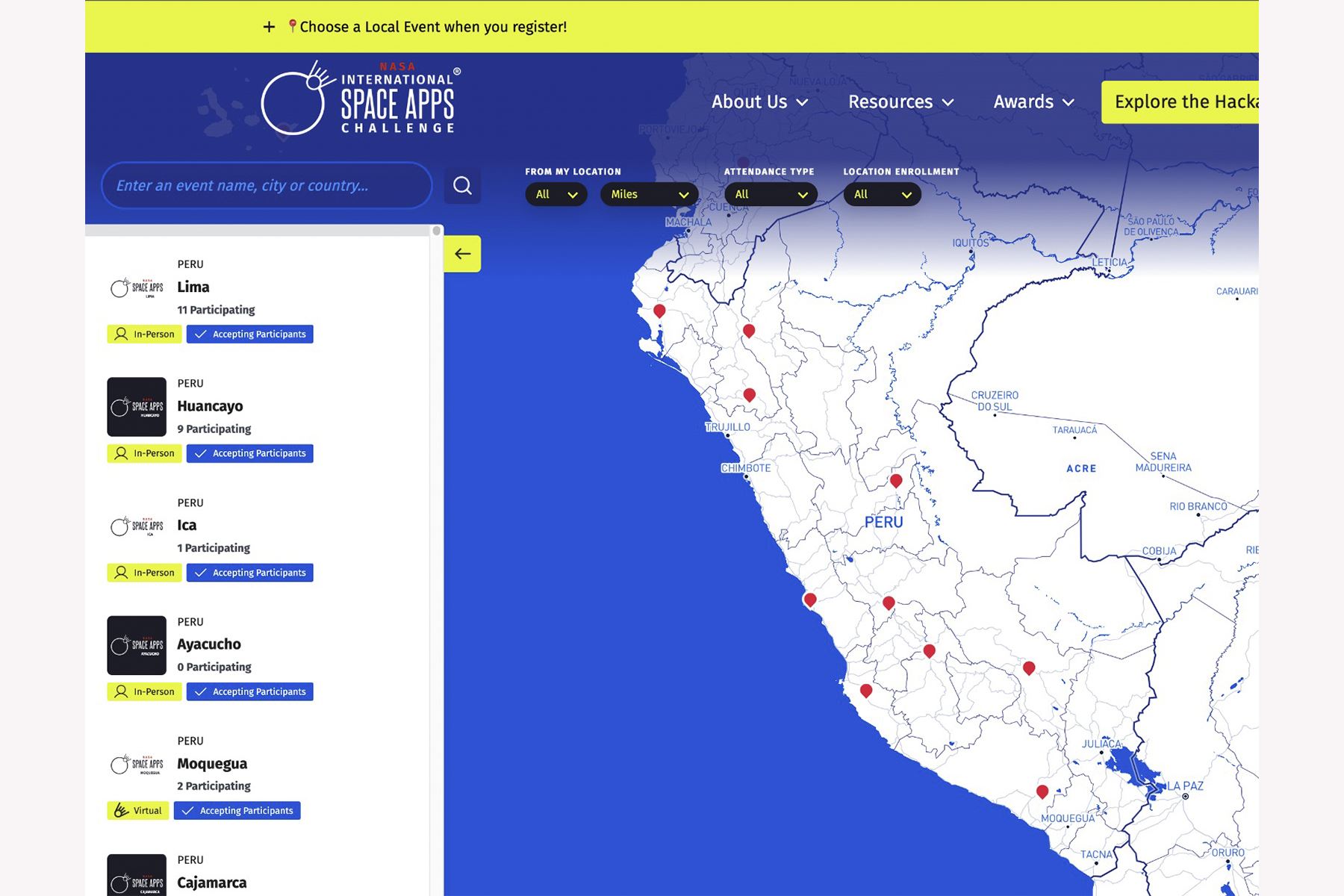
Task: Open the Cajamarca event title
Action: 212,883
